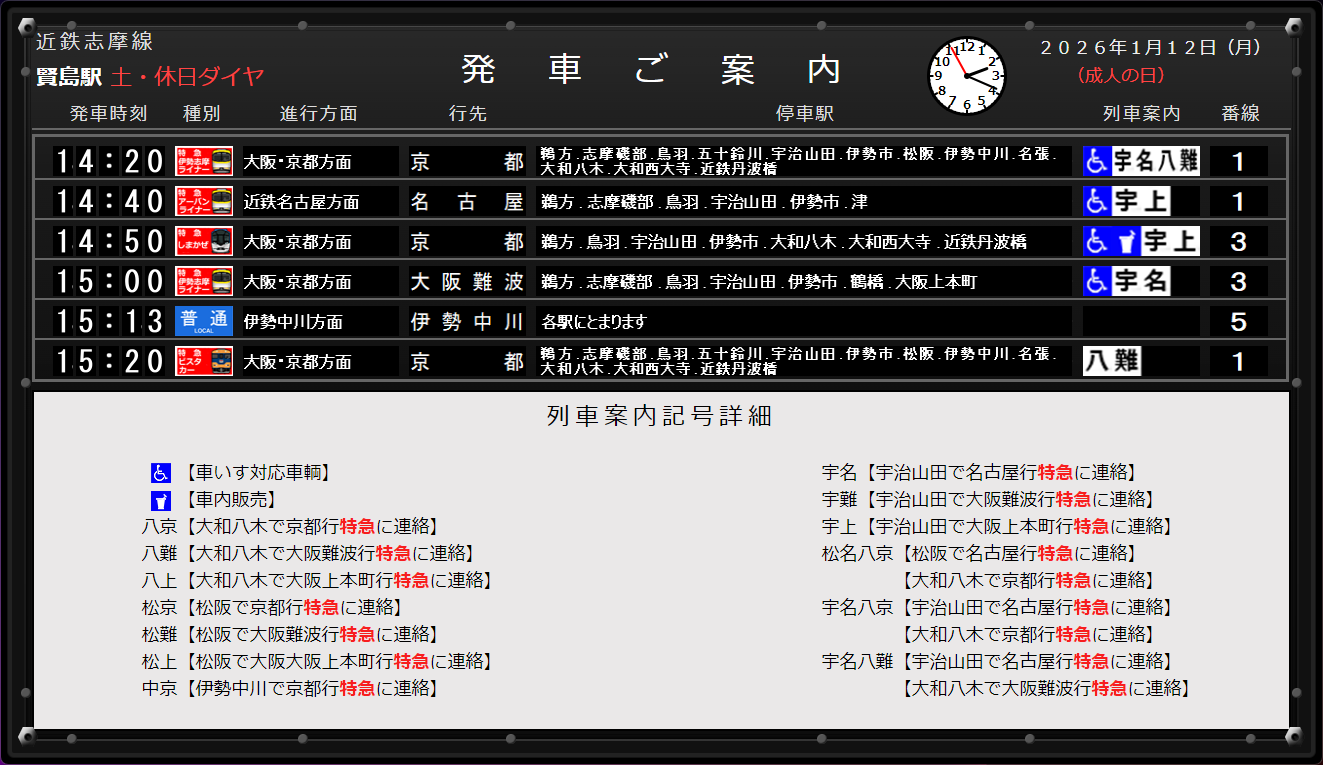
Task: Click the blue 普通 LOCAL train badge
Action: coord(204,321)
